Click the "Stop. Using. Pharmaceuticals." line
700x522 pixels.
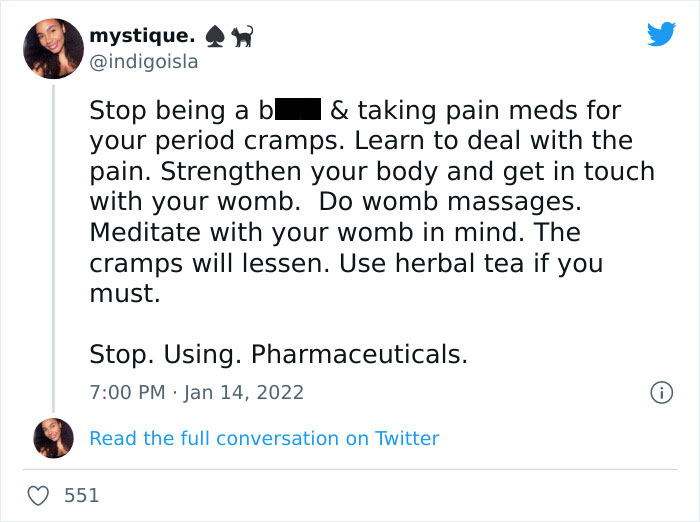(278, 354)
